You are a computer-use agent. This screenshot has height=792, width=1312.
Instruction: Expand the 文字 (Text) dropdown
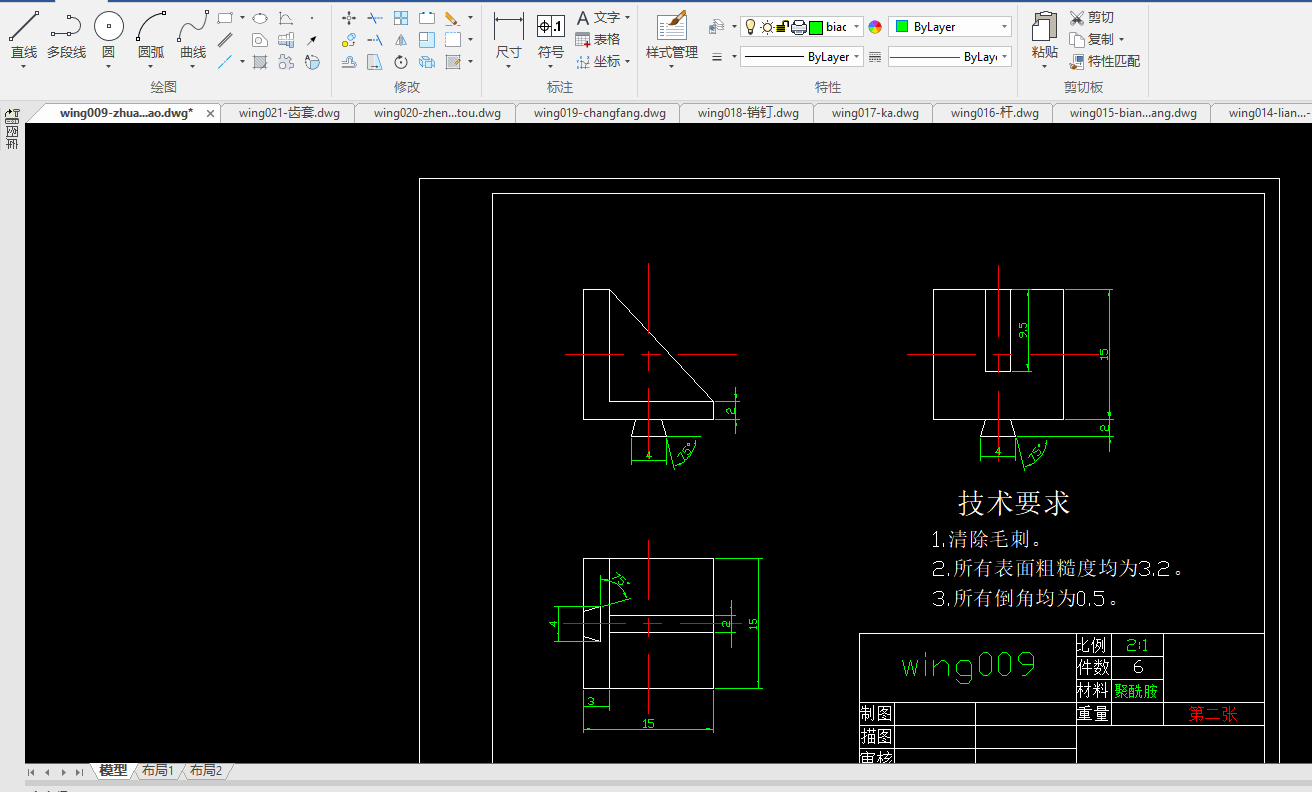[628, 18]
